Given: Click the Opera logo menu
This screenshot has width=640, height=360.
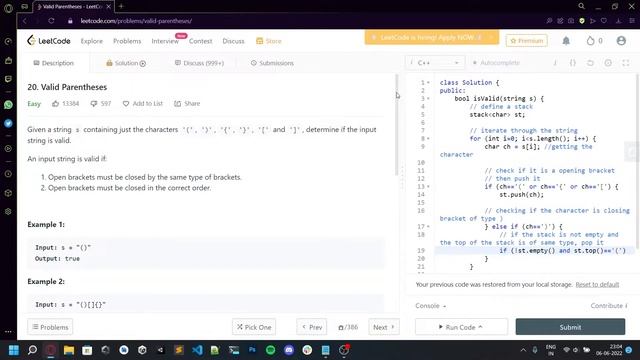Looking at the screenshot, I should 8,7.
